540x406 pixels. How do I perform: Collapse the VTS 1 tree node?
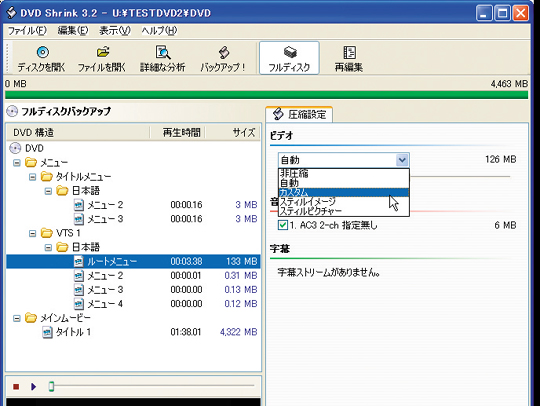click(32, 233)
